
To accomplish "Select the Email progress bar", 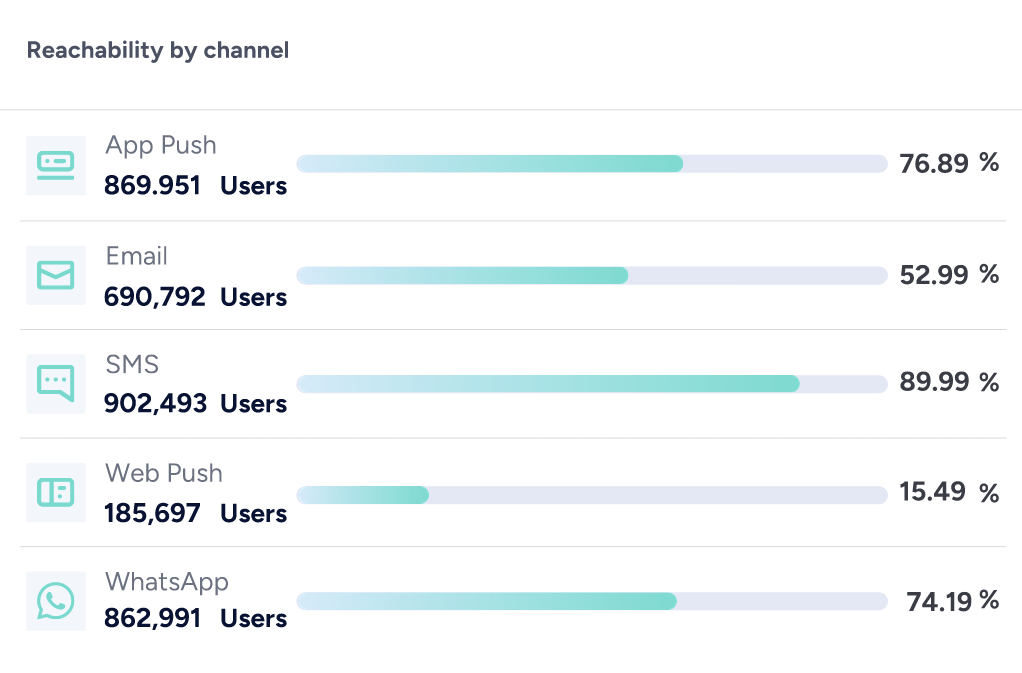I will pos(592,274).
